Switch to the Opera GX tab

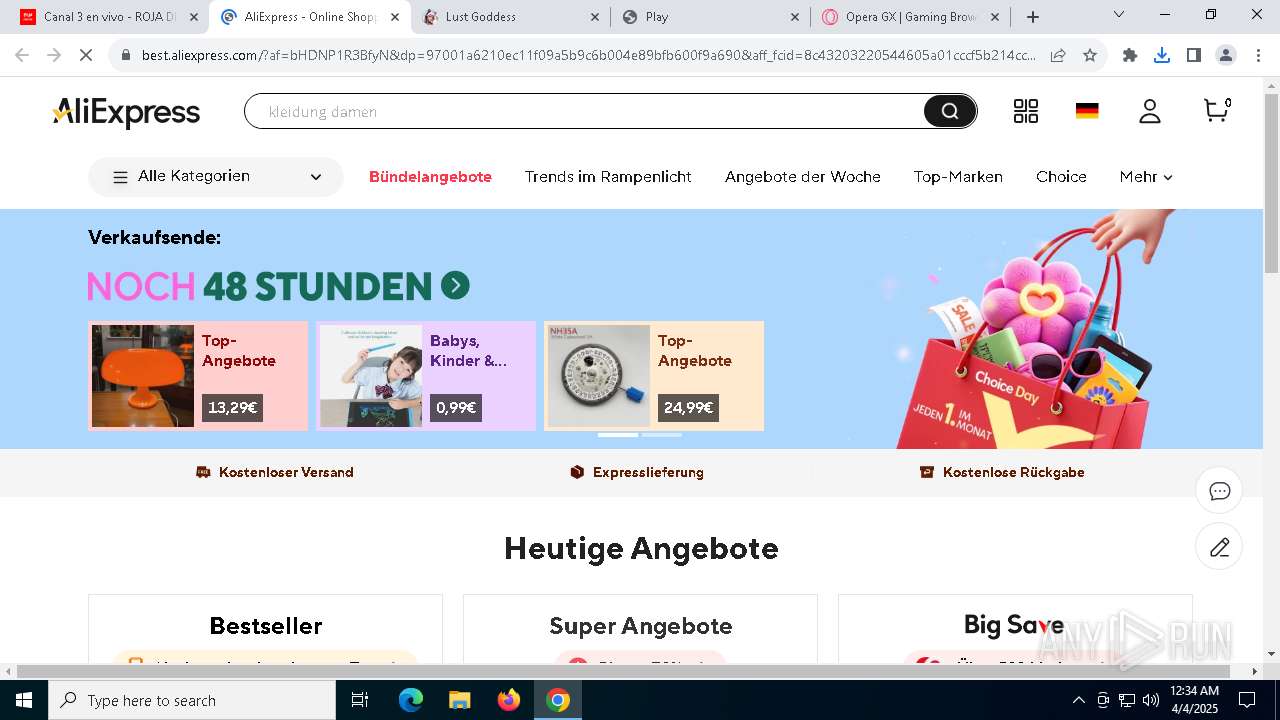click(910, 17)
